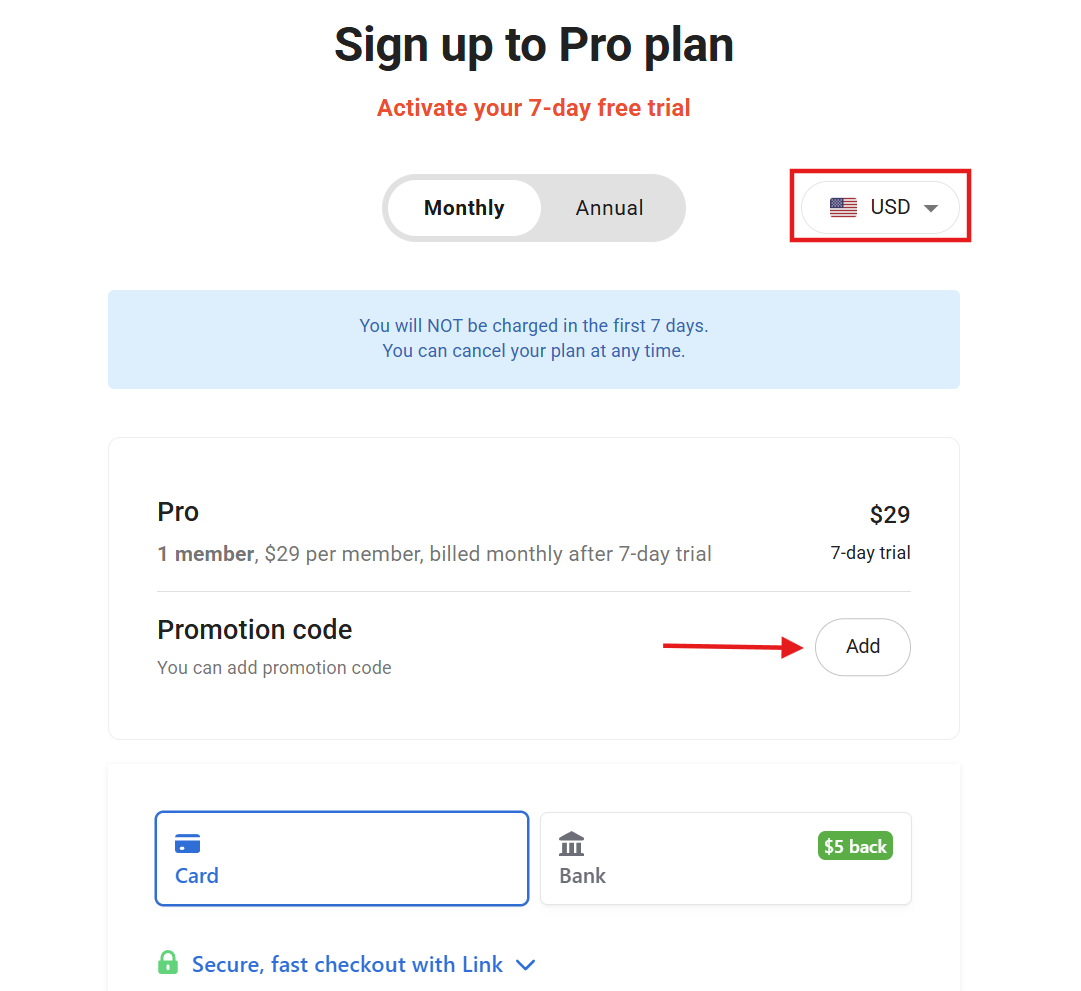This screenshot has width=1081, height=991.
Task: Click the blue no-charge notice banner
Action: point(533,339)
